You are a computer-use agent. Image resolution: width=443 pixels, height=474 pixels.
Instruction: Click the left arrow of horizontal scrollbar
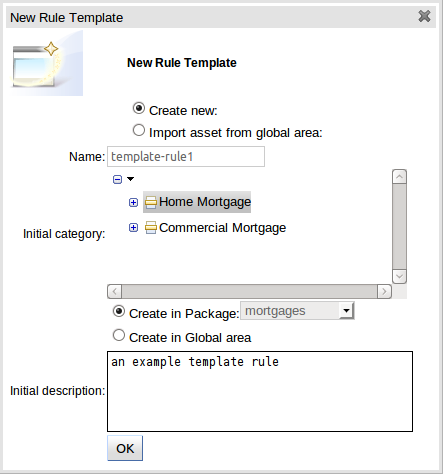(115, 291)
